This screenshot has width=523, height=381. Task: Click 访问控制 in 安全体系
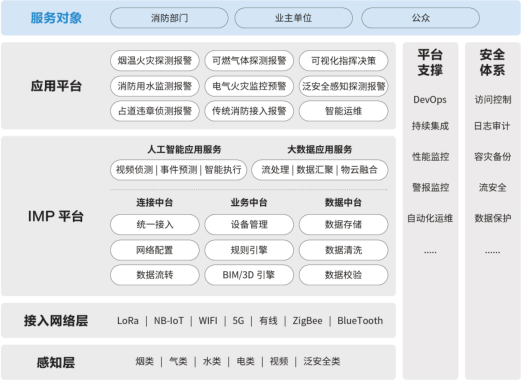(493, 100)
